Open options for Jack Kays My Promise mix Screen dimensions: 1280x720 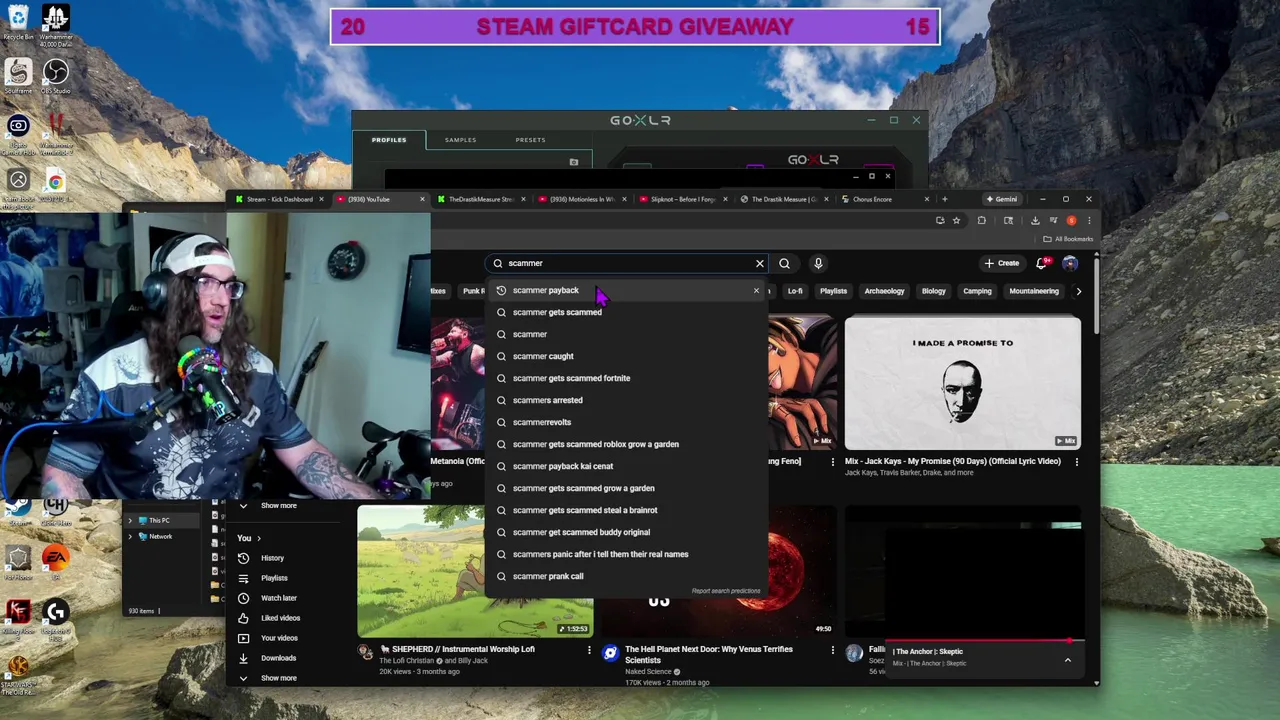[x=1076, y=462]
